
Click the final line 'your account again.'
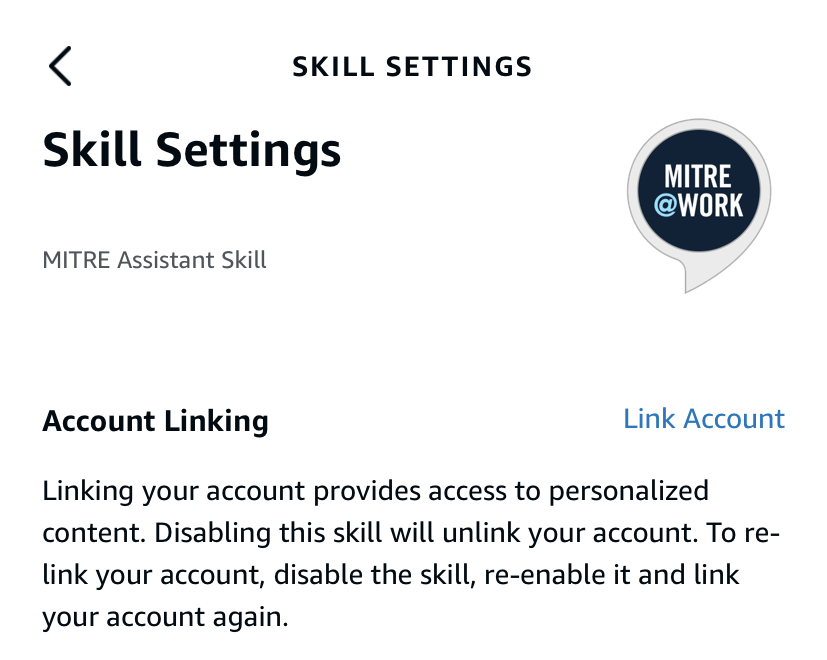(165, 618)
